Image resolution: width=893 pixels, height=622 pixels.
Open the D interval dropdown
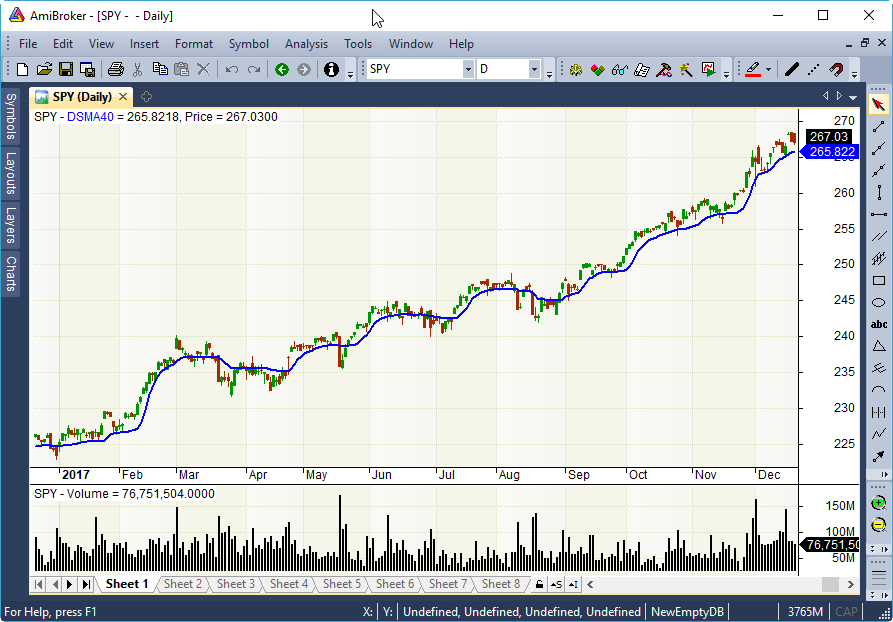pos(534,69)
